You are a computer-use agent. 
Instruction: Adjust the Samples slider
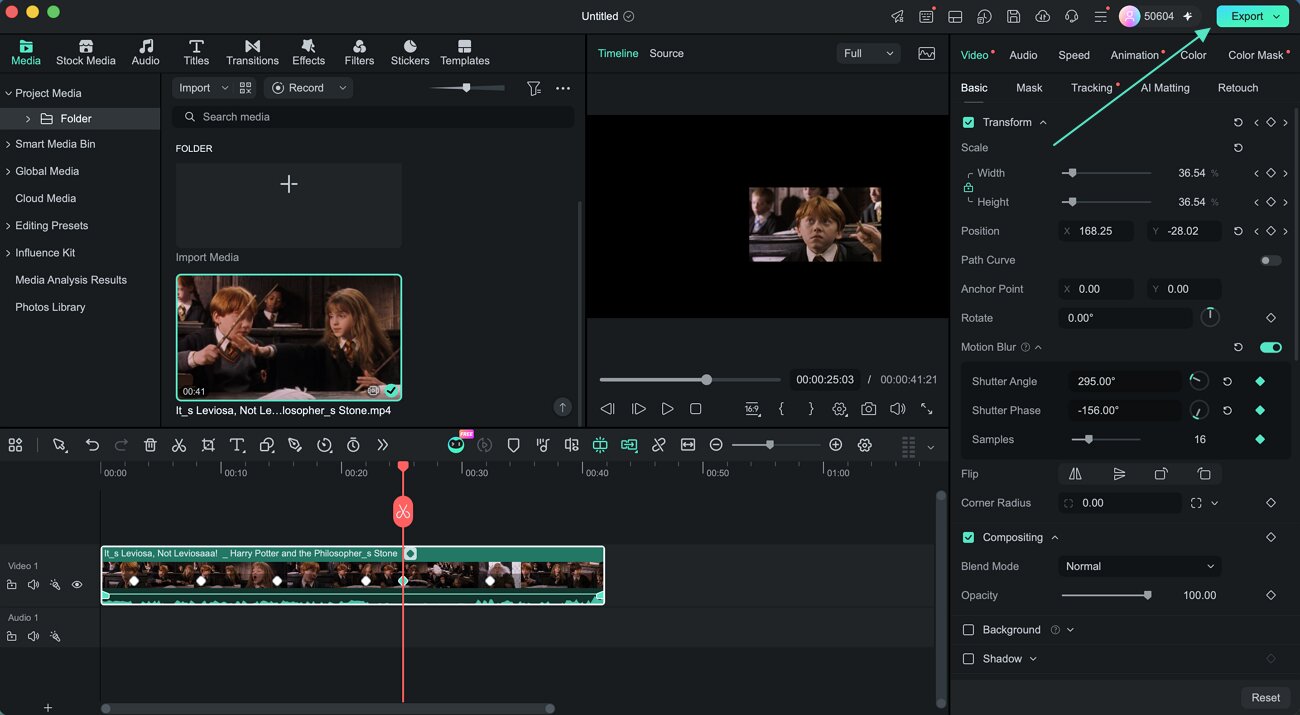tap(1106, 439)
